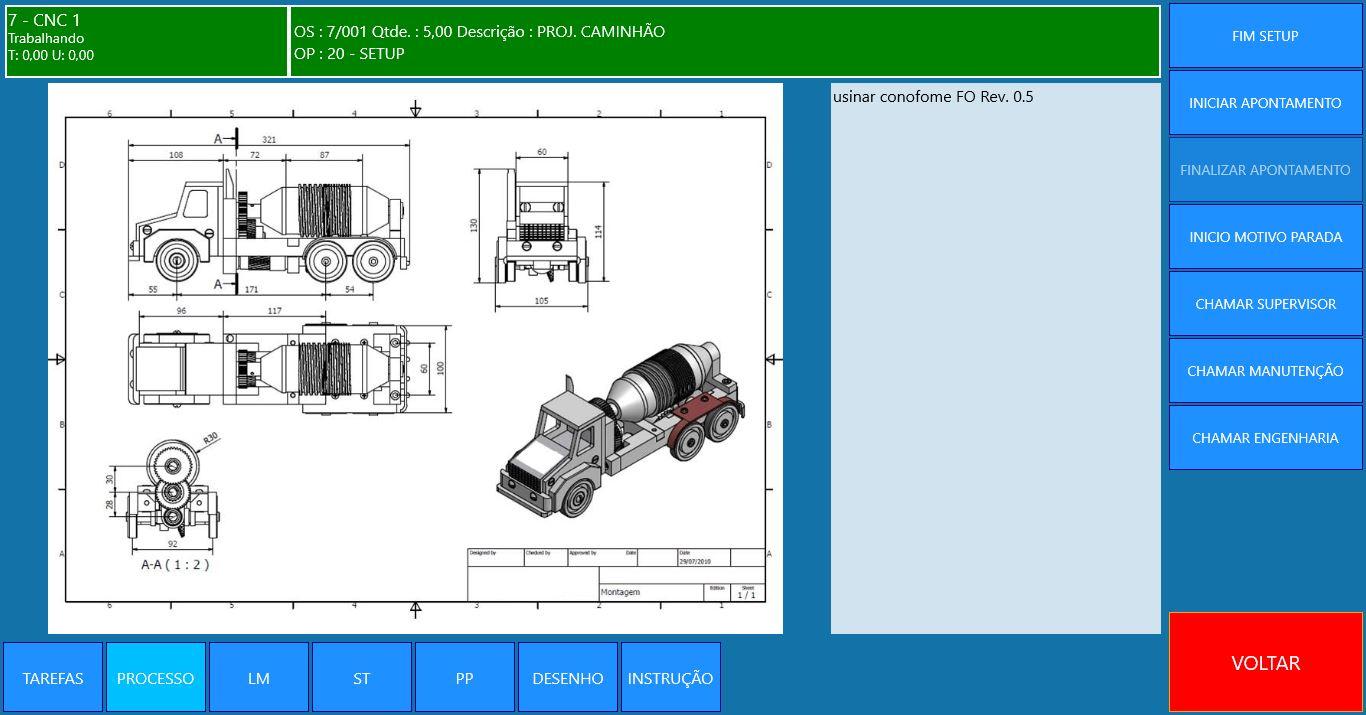Start logging with INICIAR APONTAMENTO
1366x715 pixels.
[1265, 103]
